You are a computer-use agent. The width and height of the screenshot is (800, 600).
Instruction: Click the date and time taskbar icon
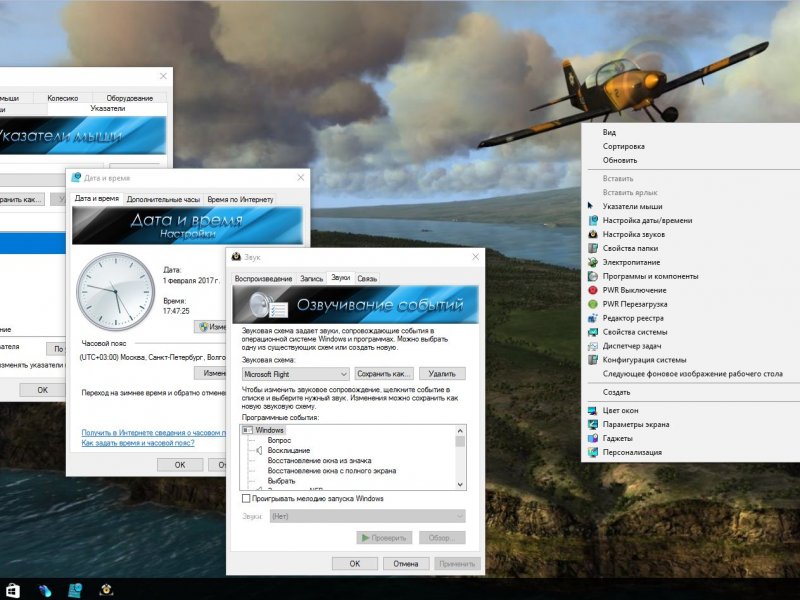[76, 590]
